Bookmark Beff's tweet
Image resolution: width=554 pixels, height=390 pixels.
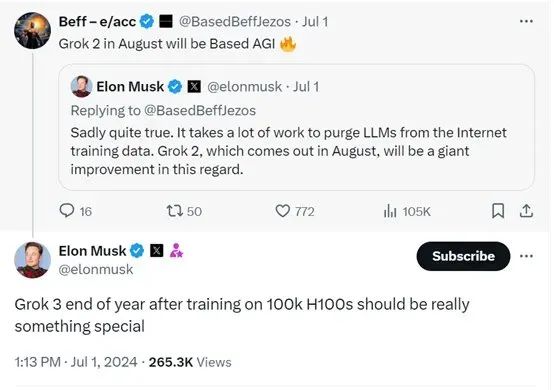(x=498, y=211)
